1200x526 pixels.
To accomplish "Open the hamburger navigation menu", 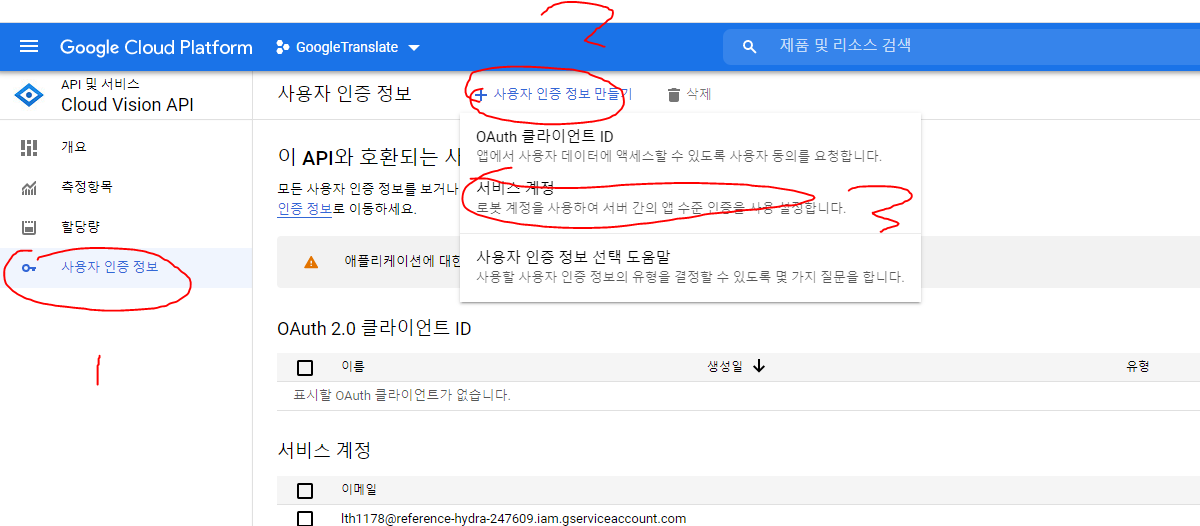I will 28,47.
